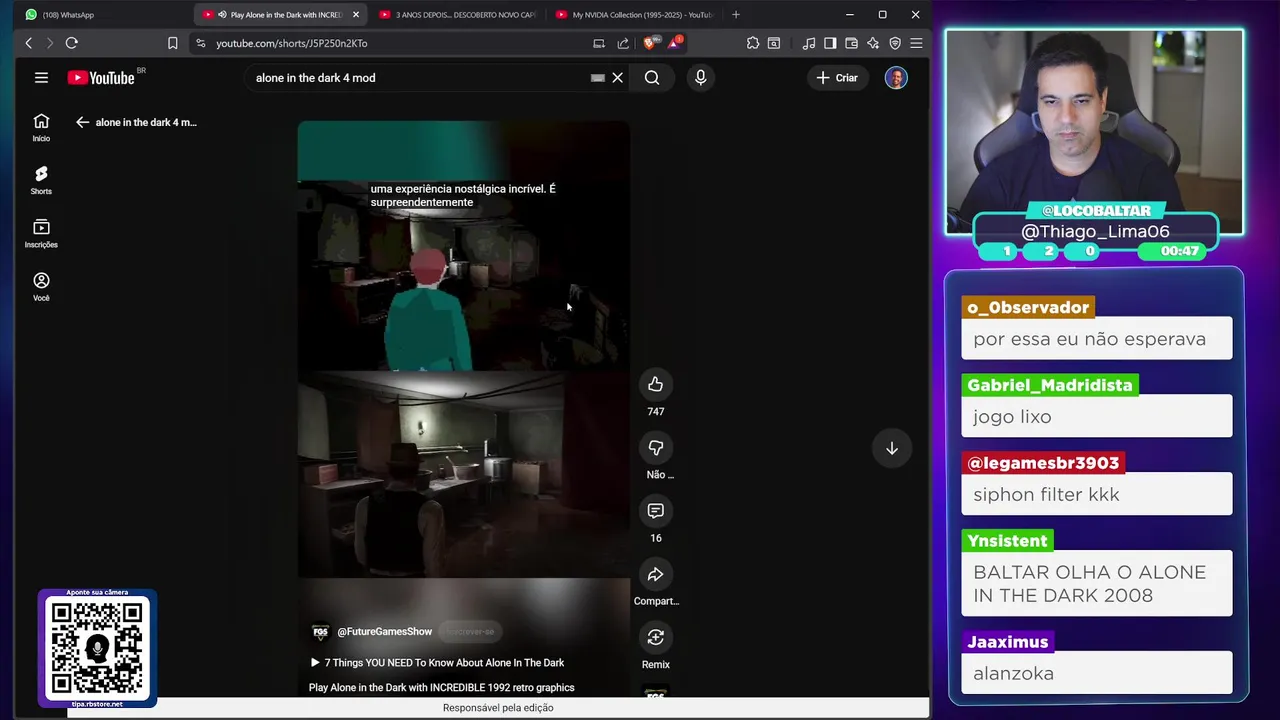The image size is (1280, 720).
Task: Cast media from the address bar
Action: tap(599, 43)
